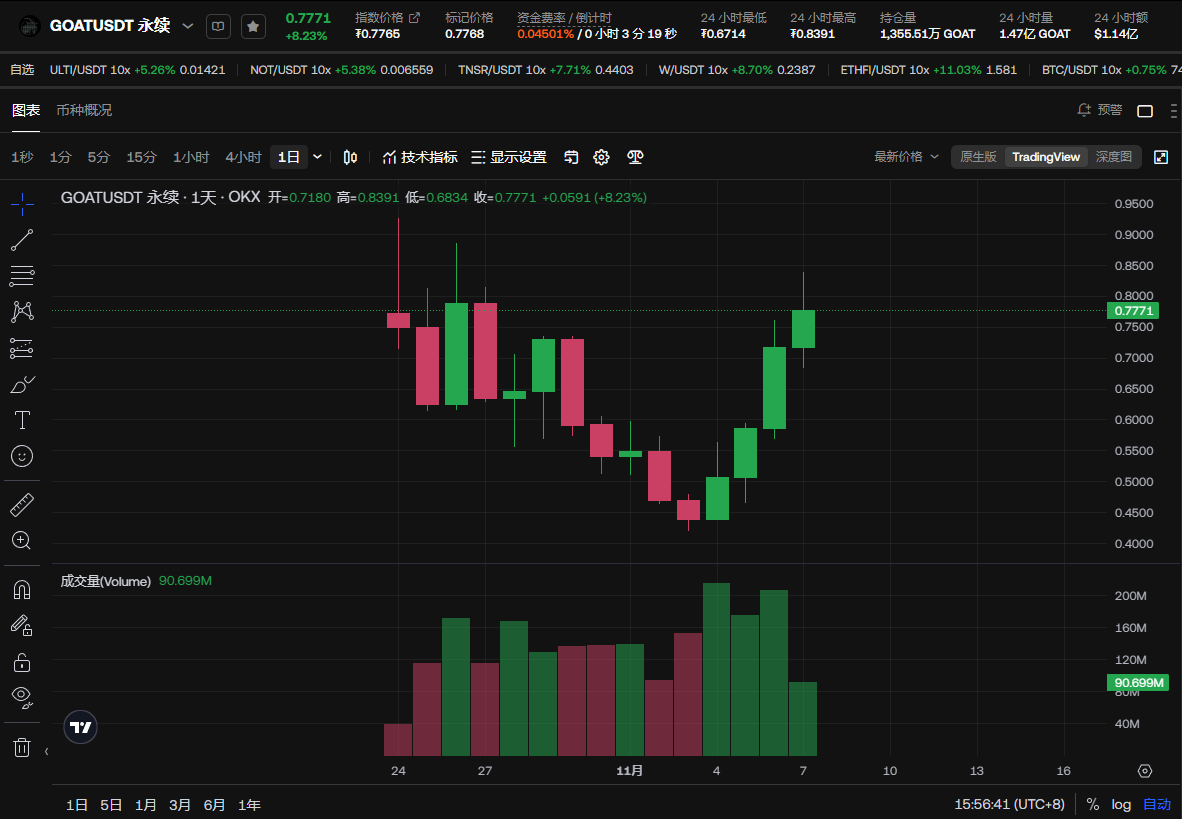
Task: Select the trend line drawing tool
Action: point(22,240)
